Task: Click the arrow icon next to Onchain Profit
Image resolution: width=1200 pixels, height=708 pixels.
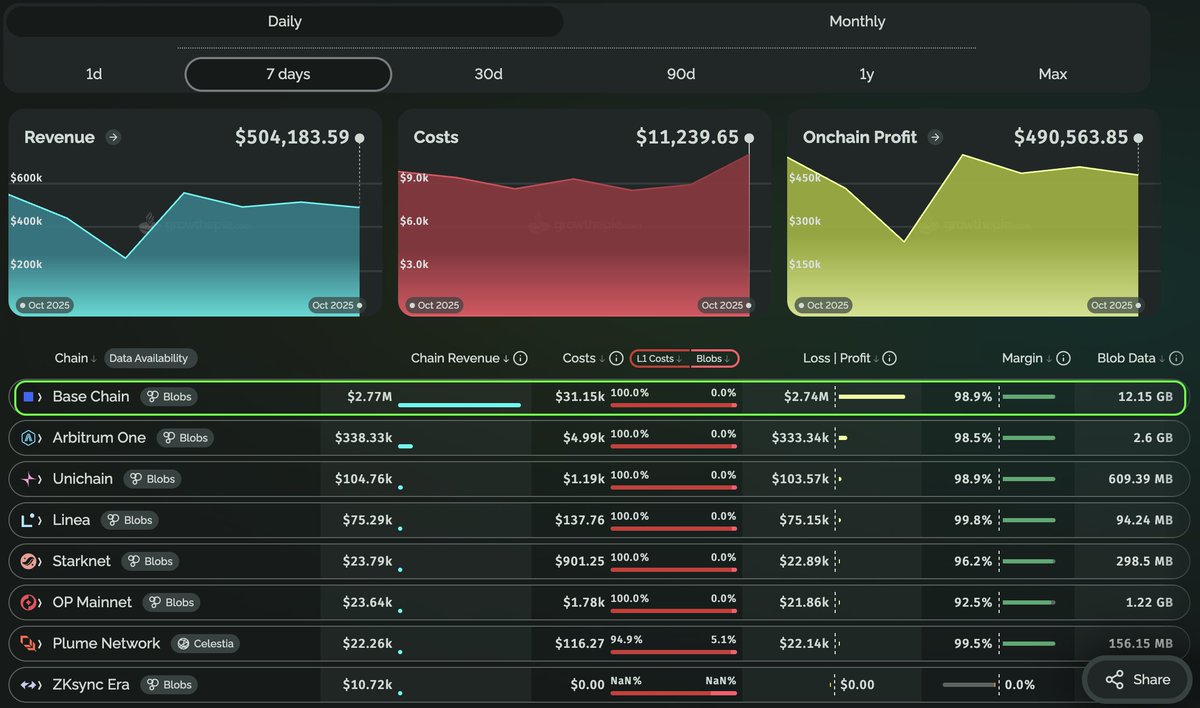Action: tap(935, 138)
